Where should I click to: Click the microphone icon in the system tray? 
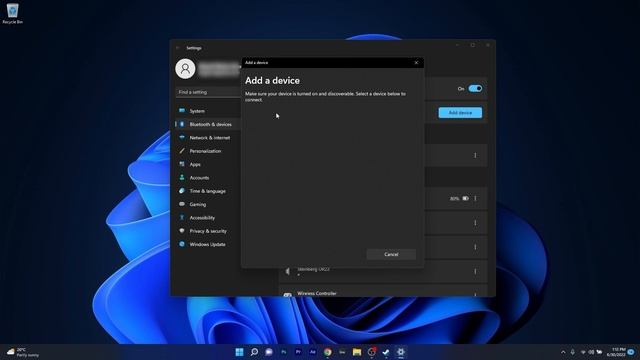pos(573,352)
